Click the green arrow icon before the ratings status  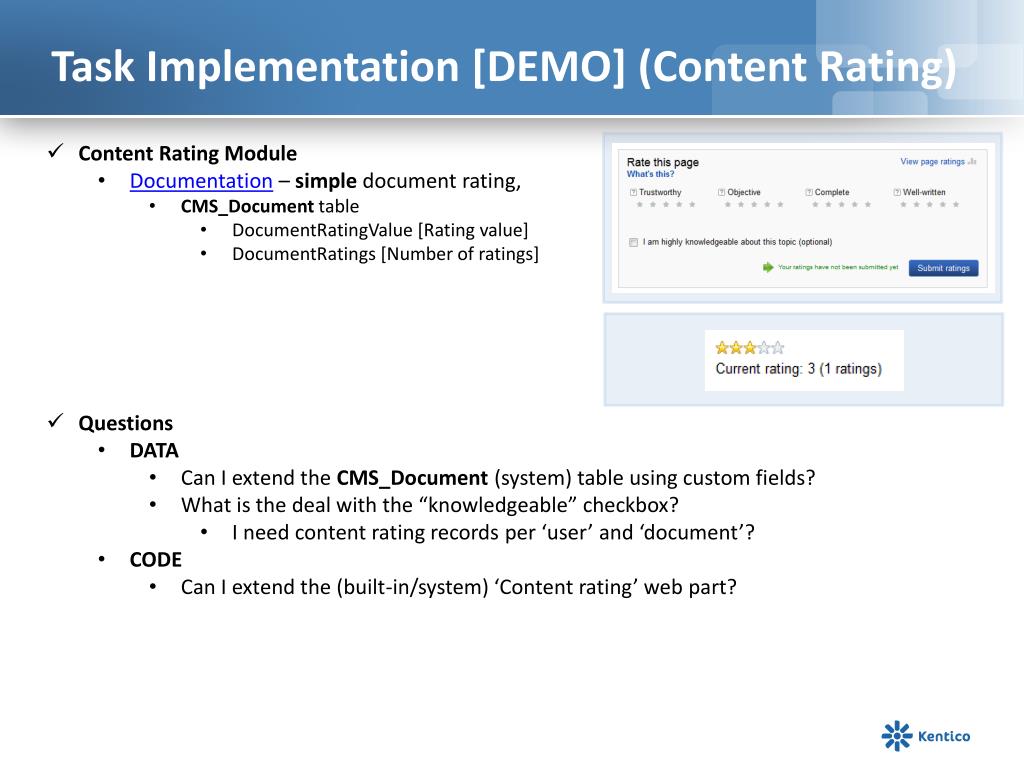tap(768, 267)
